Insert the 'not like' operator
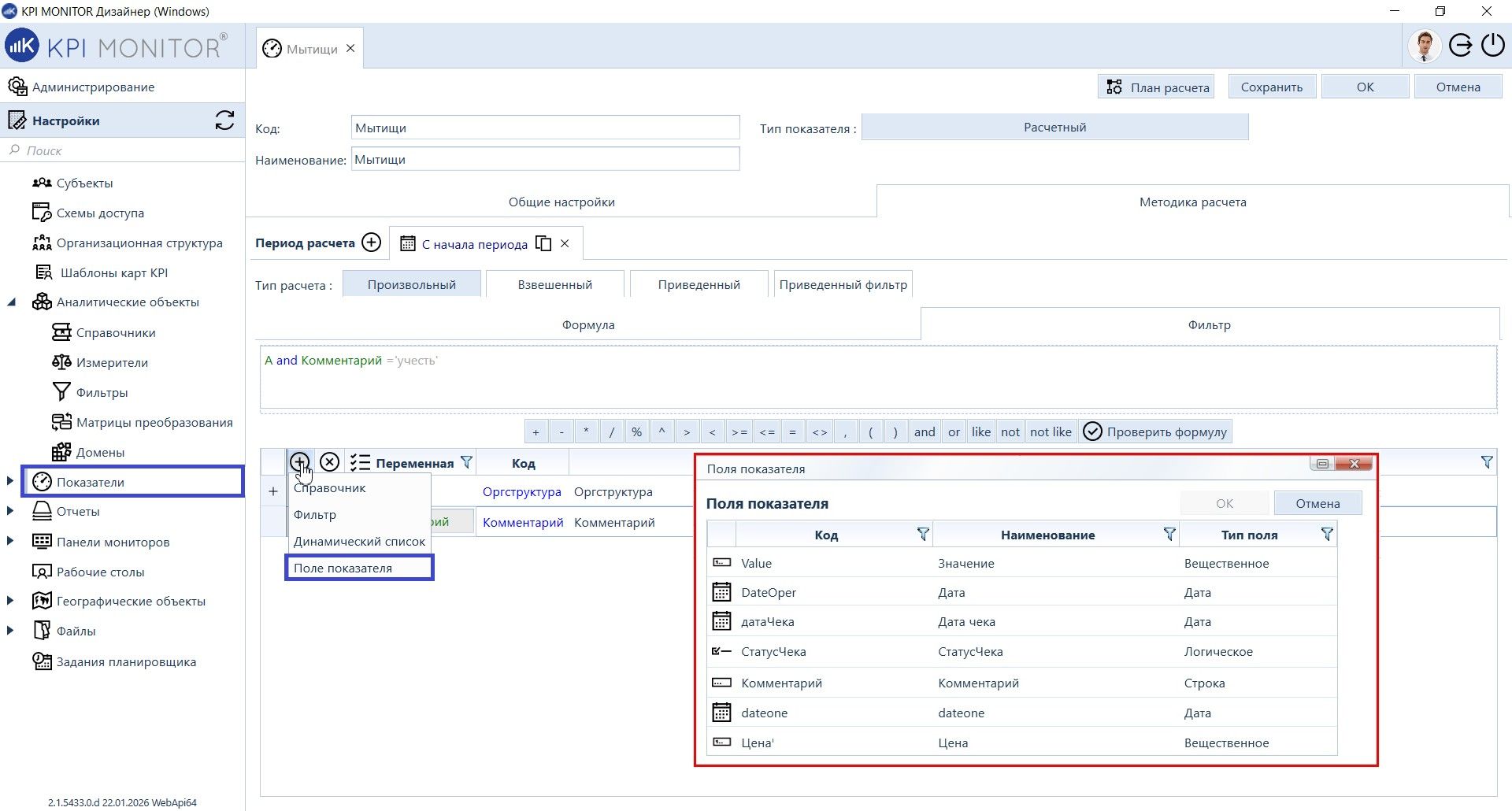Viewport: 1512px width, 811px height. [x=1051, y=431]
